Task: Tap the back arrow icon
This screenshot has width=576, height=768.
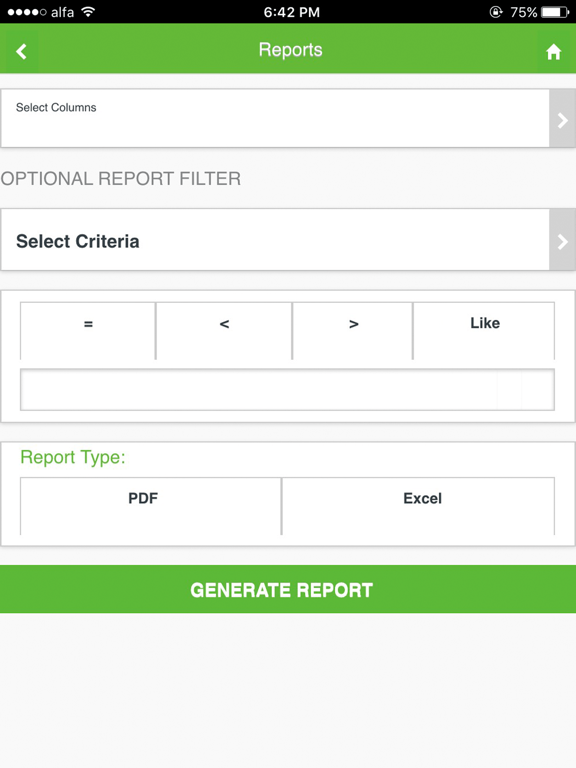Action: (21, 51)
